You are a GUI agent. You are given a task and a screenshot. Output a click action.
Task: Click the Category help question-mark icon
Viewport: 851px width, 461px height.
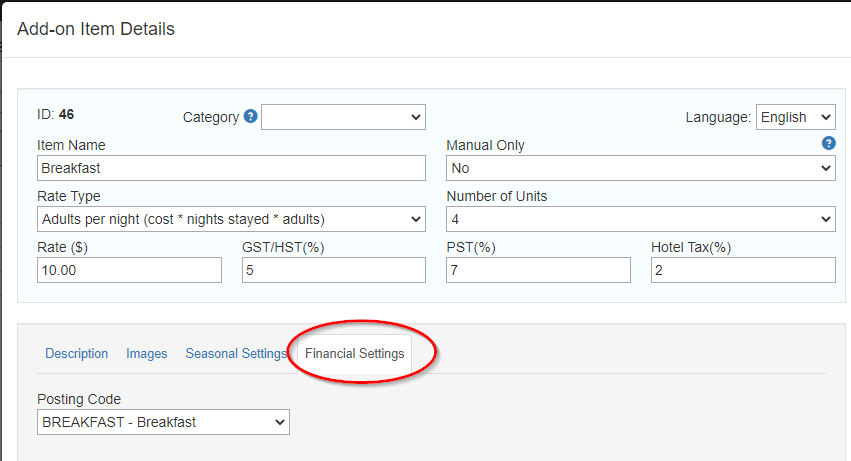(x=250, y=116)
